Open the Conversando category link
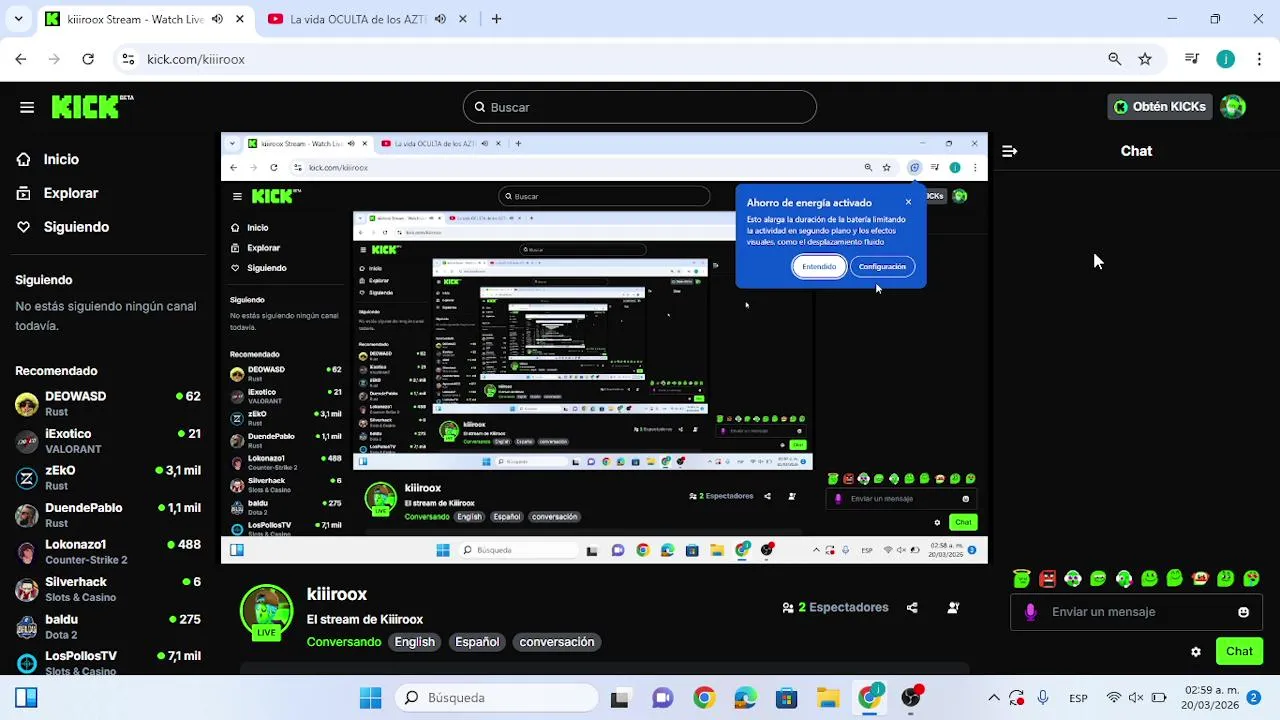 pyautogui.click(x=344, y=642)
